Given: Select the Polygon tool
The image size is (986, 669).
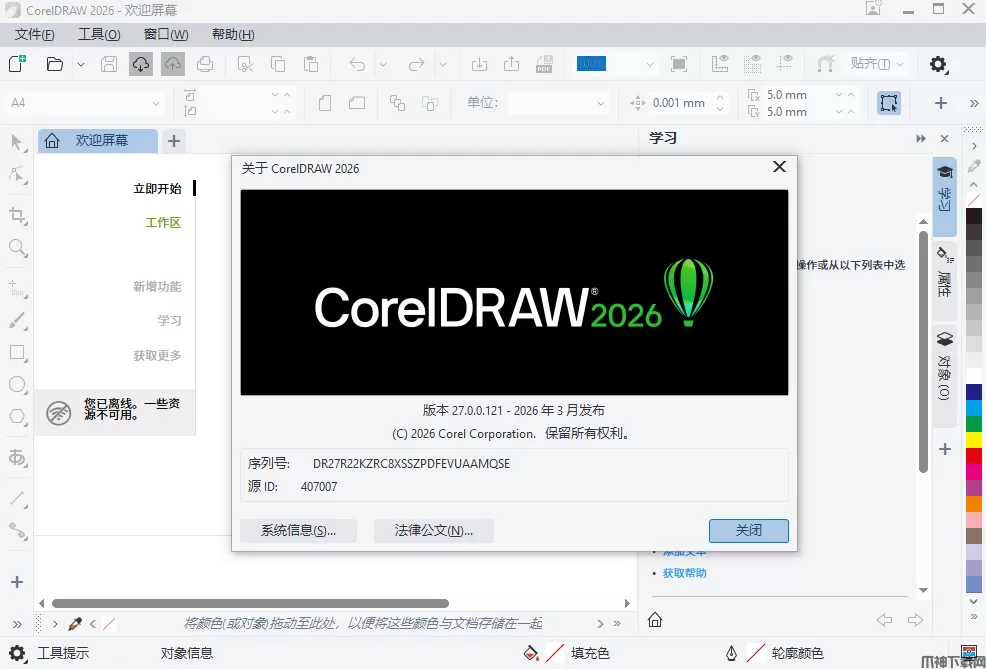Looking at the screenshot, I should pos(17,417).
